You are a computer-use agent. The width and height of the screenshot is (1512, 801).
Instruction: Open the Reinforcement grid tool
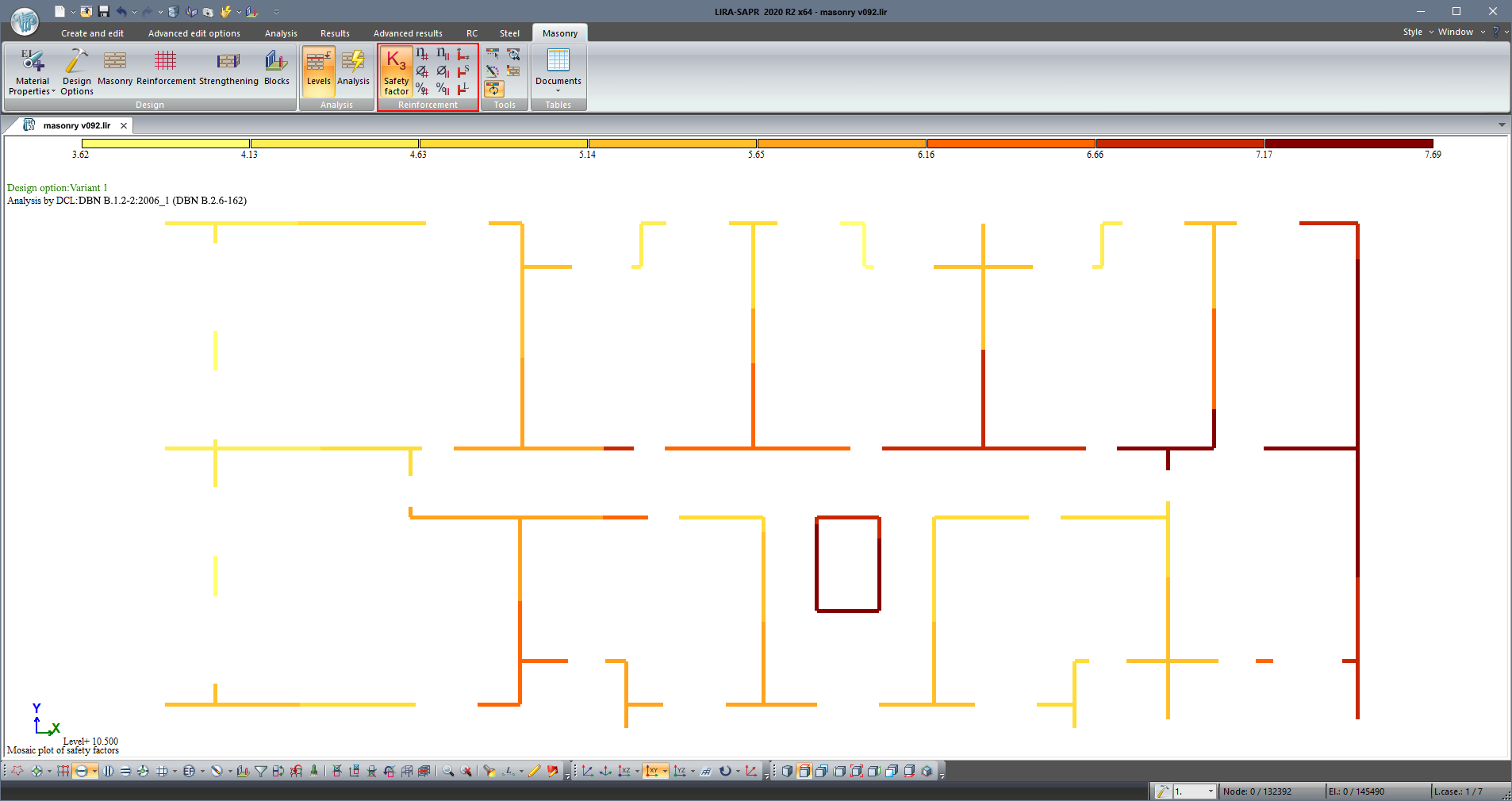166,68
